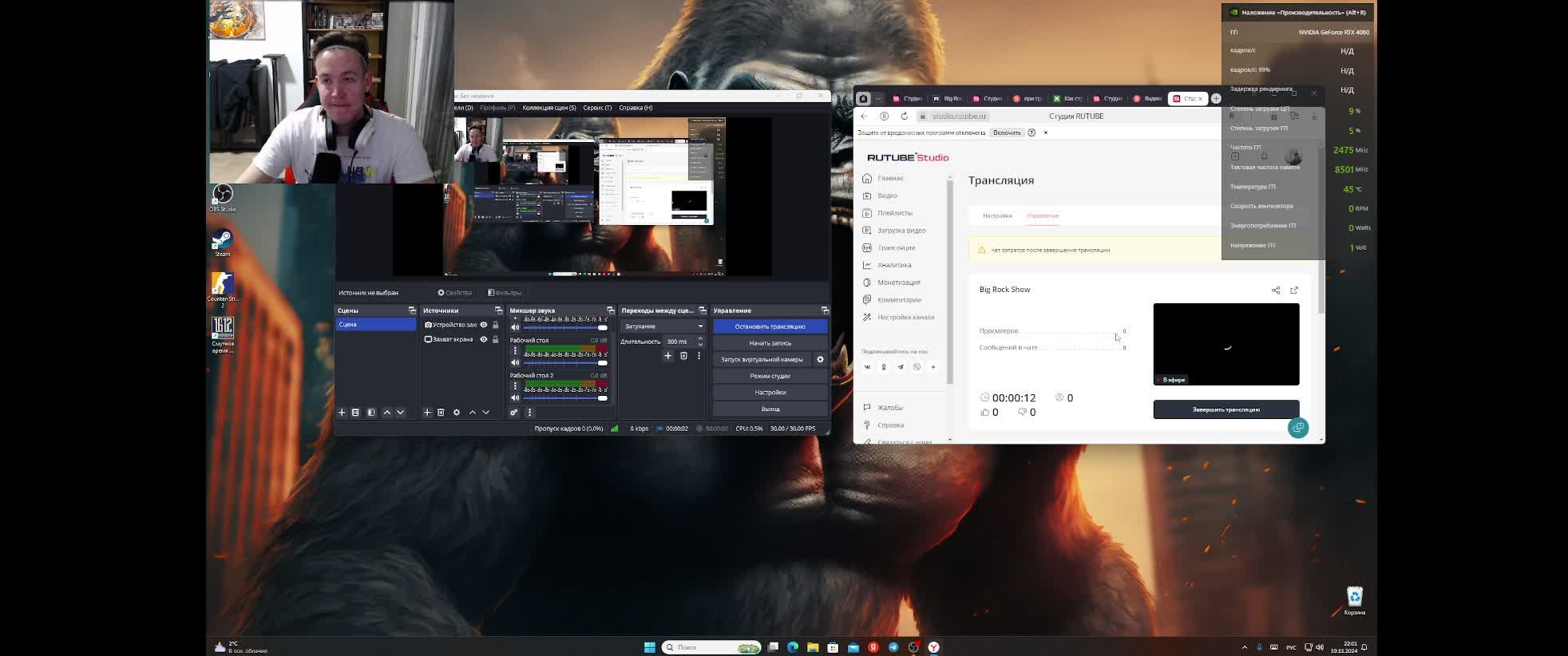Click Завершить трансляцию on RUTUBE
Image resolution: width=1568 pixels, height=656 pixels.
1226,409
